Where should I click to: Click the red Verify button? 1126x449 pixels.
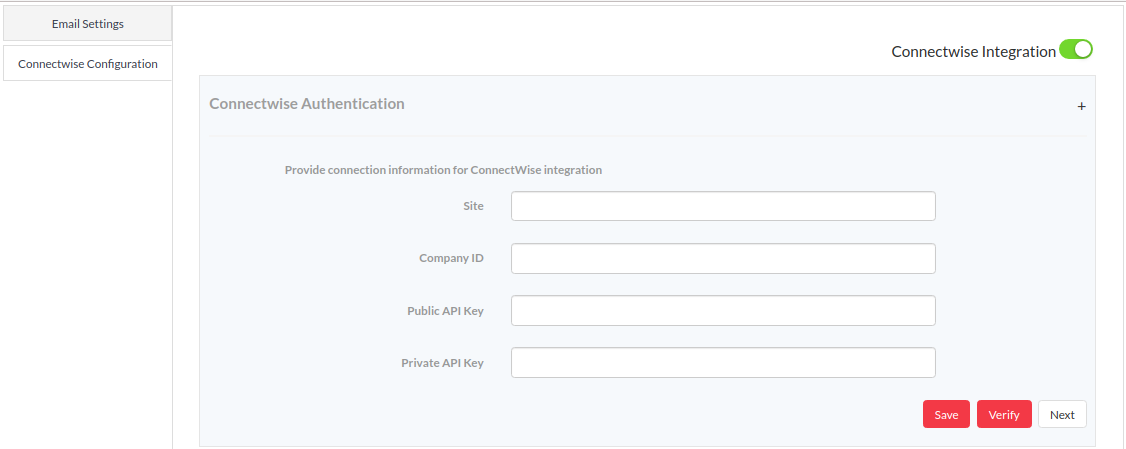(x=1004, y=415)
